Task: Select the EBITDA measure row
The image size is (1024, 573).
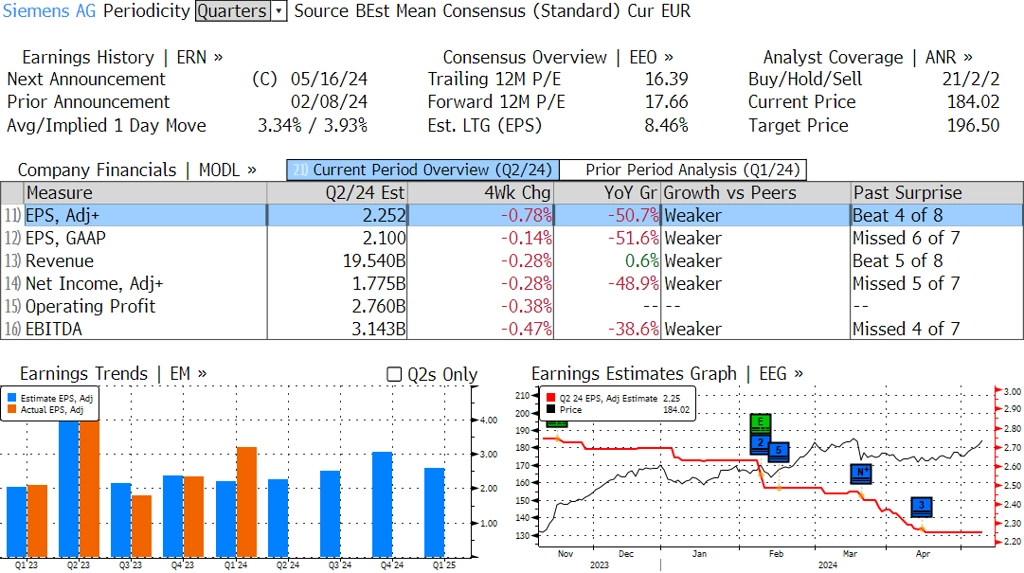Action: coord(512,329)
